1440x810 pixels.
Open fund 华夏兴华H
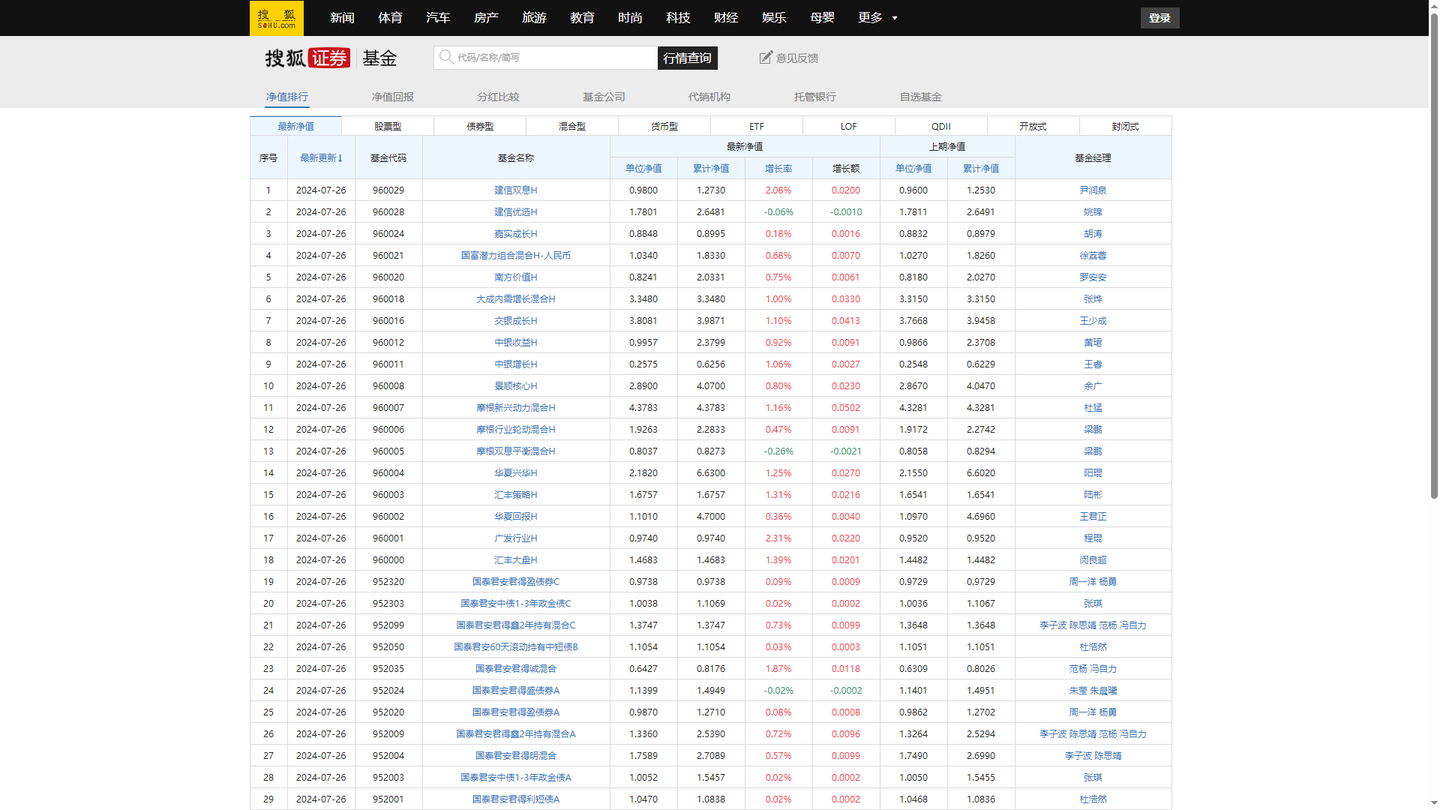tap(516, 473)
